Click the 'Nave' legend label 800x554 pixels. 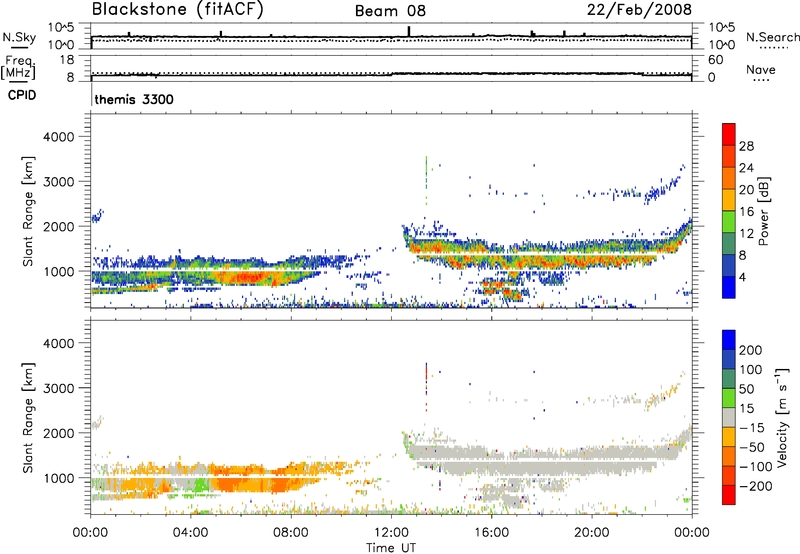[x=760, y=70]
